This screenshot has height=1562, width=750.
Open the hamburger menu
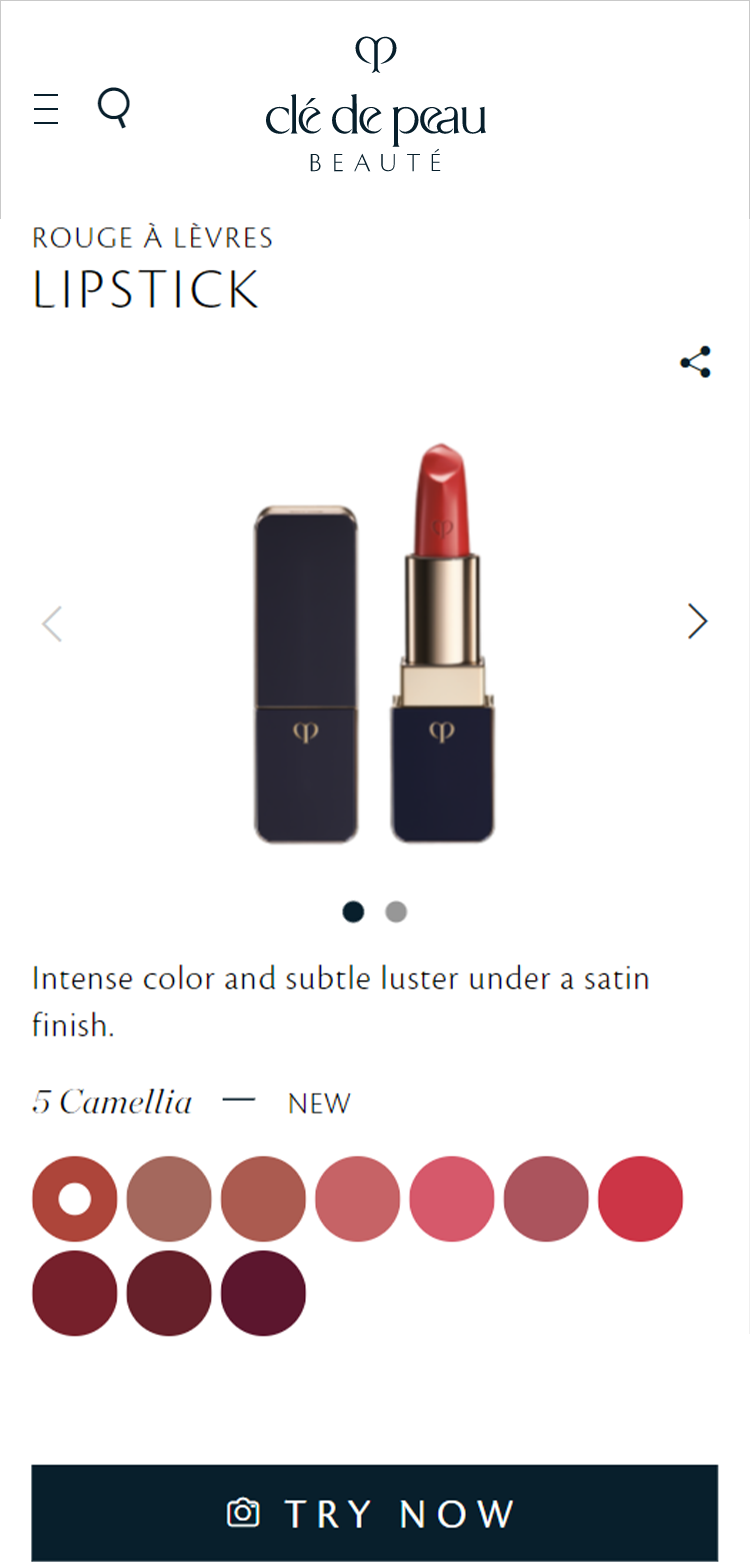point(46,108)
